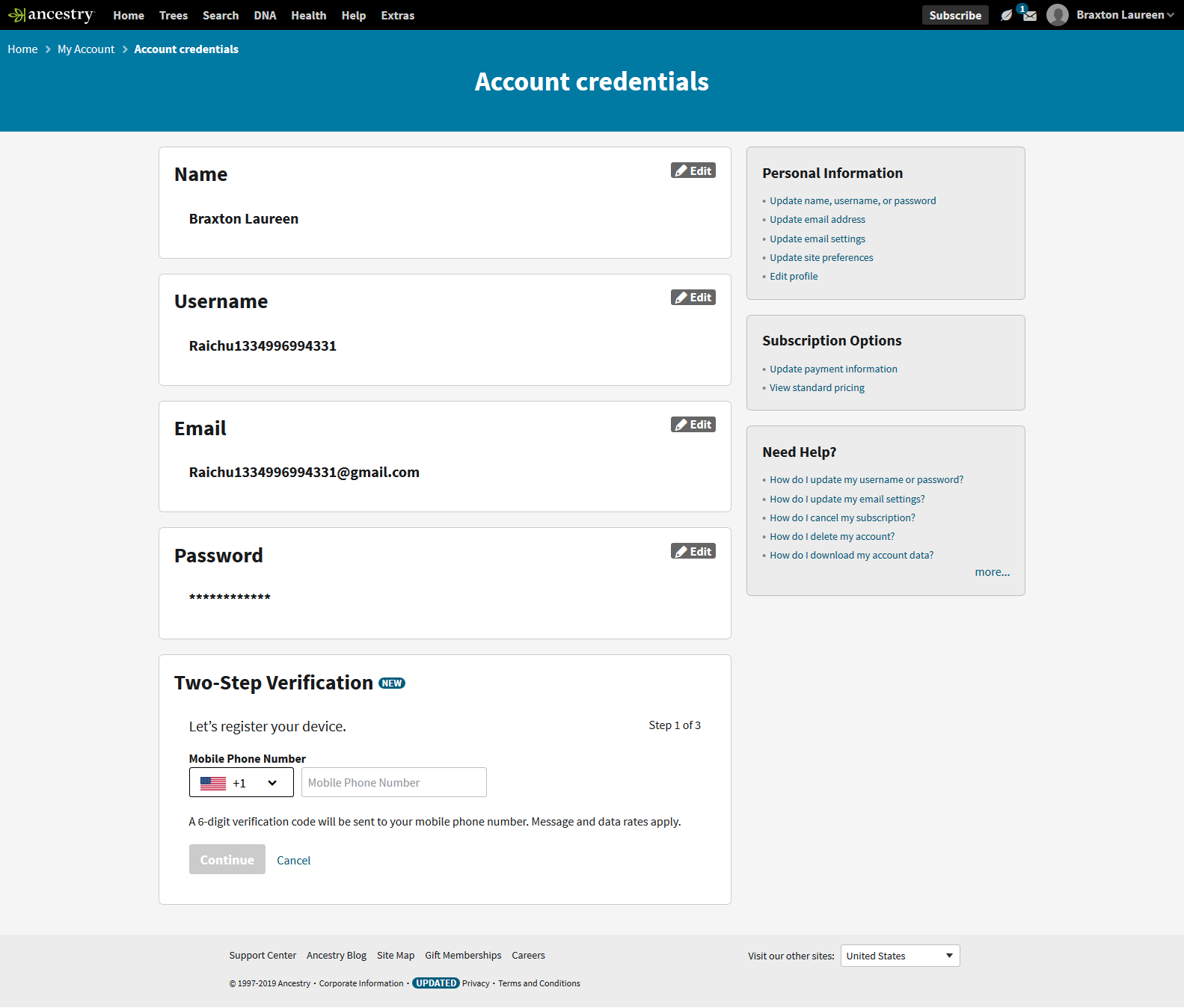Edit the Email with pencil button
This screenshot has height=1008, width=1184.
click(693, 425)
